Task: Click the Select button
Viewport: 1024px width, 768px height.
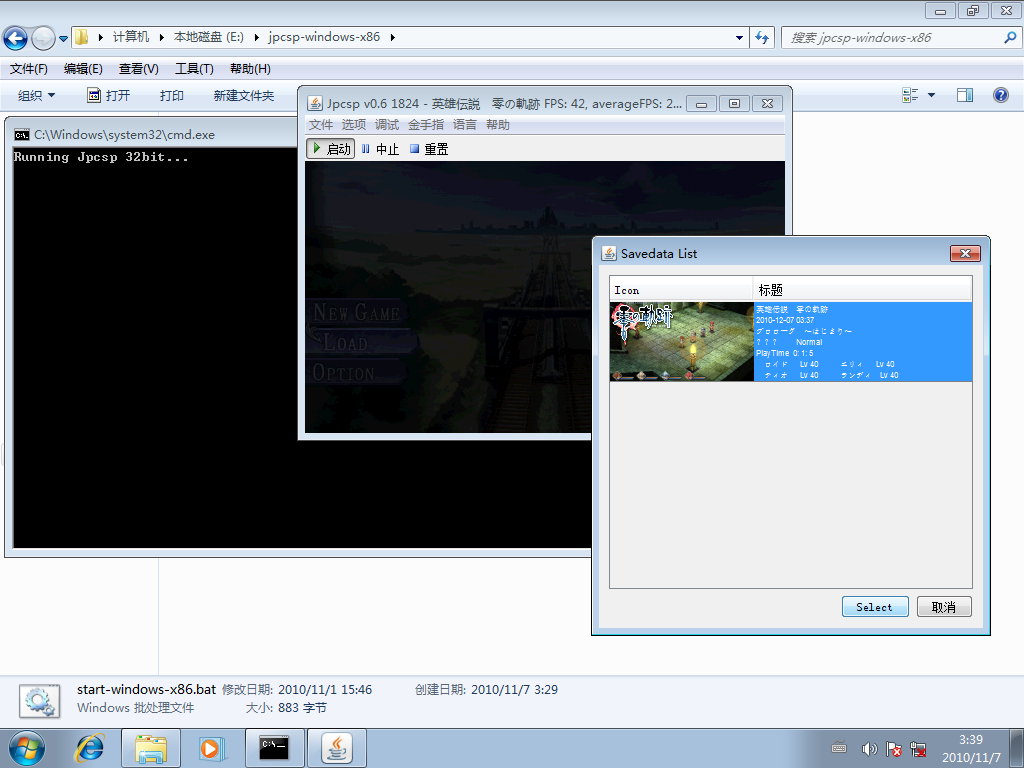Action: [x=874, y=607]
